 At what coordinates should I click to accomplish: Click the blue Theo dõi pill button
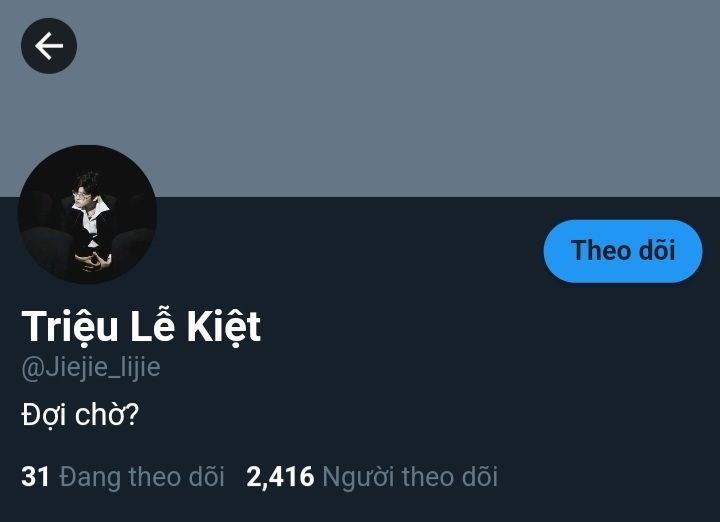tap(623, 251)
